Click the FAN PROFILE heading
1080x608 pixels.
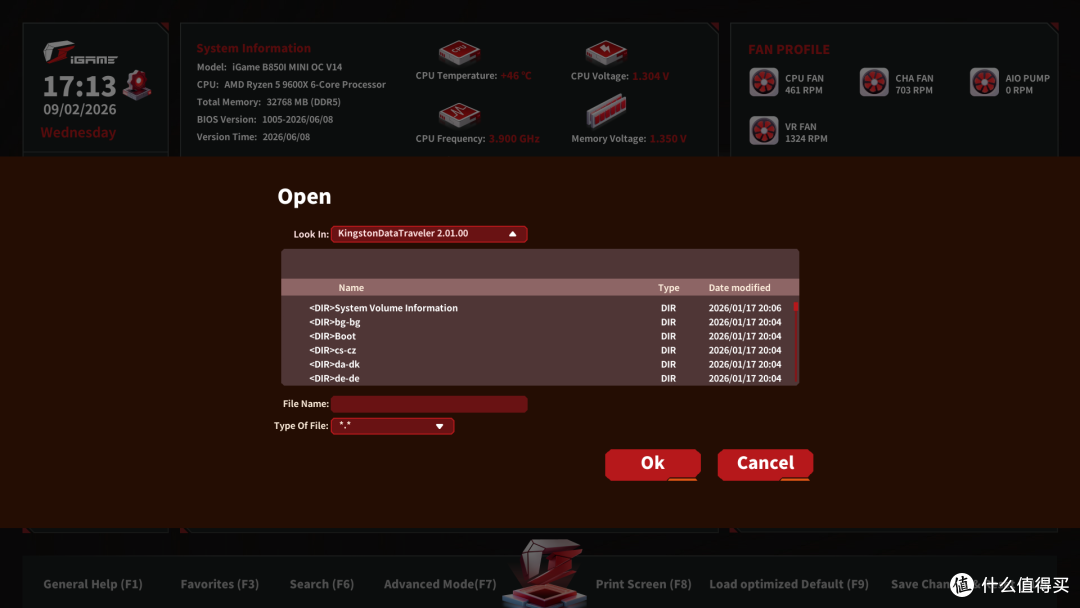click(x=789, y=50)
